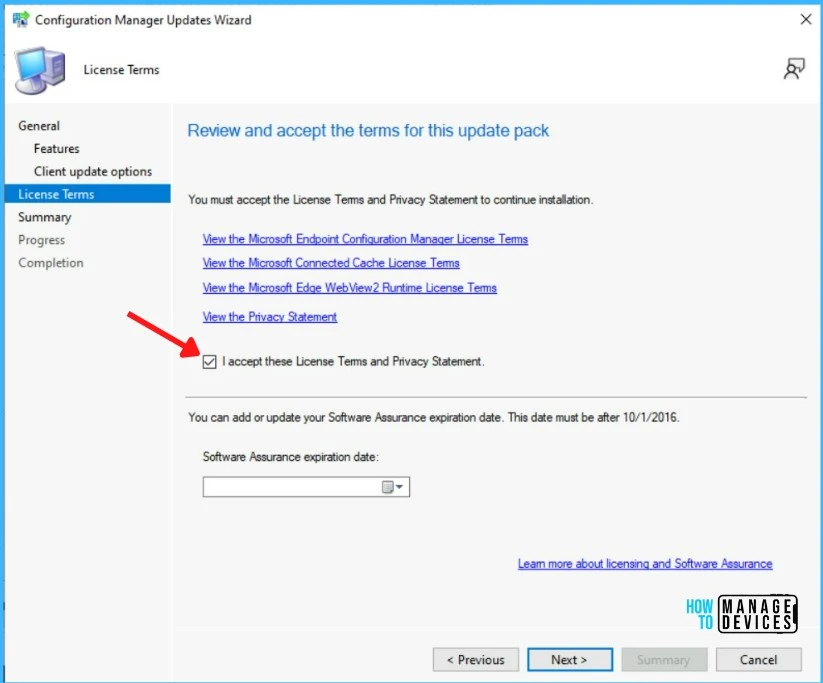Close the Configuration Manager Updates Wizard window

806,19
